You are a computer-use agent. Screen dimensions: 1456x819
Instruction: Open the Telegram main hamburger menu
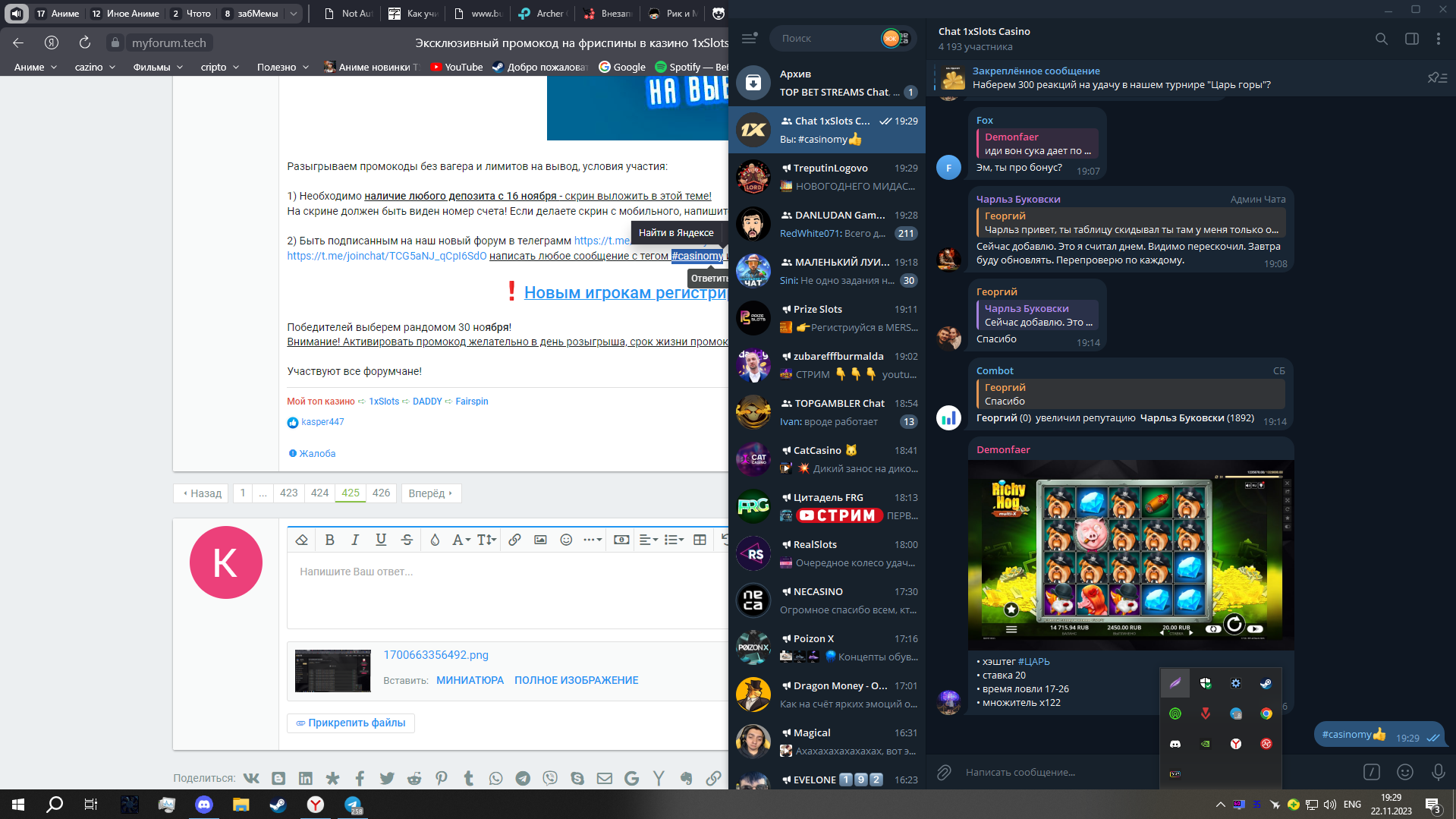coord(750,38)
